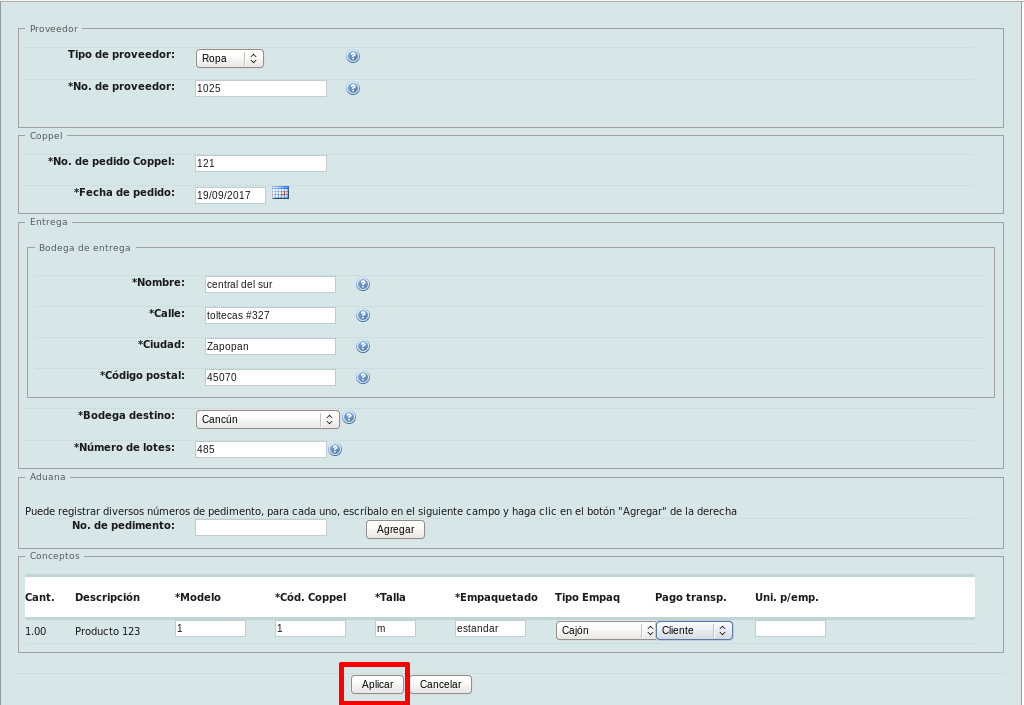Click help icon beside No. de proveedor
1024x705 pixels.
coord(353,89)
